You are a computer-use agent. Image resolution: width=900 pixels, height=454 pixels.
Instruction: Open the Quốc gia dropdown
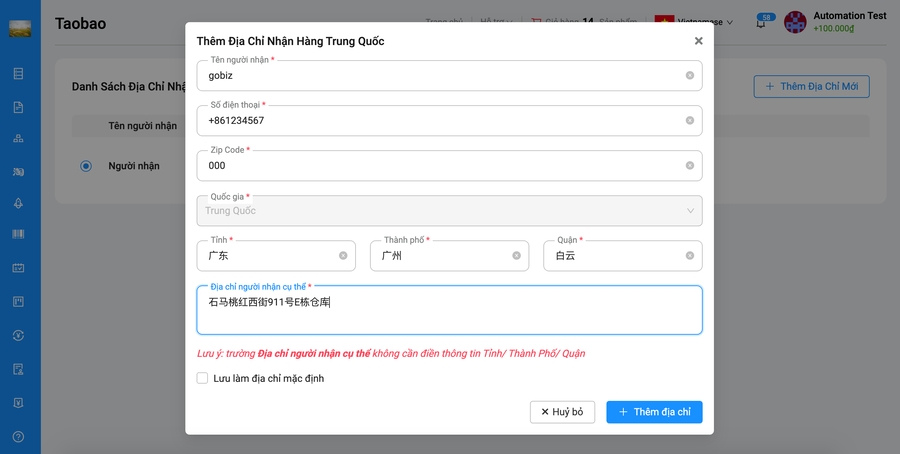point(449,211)
